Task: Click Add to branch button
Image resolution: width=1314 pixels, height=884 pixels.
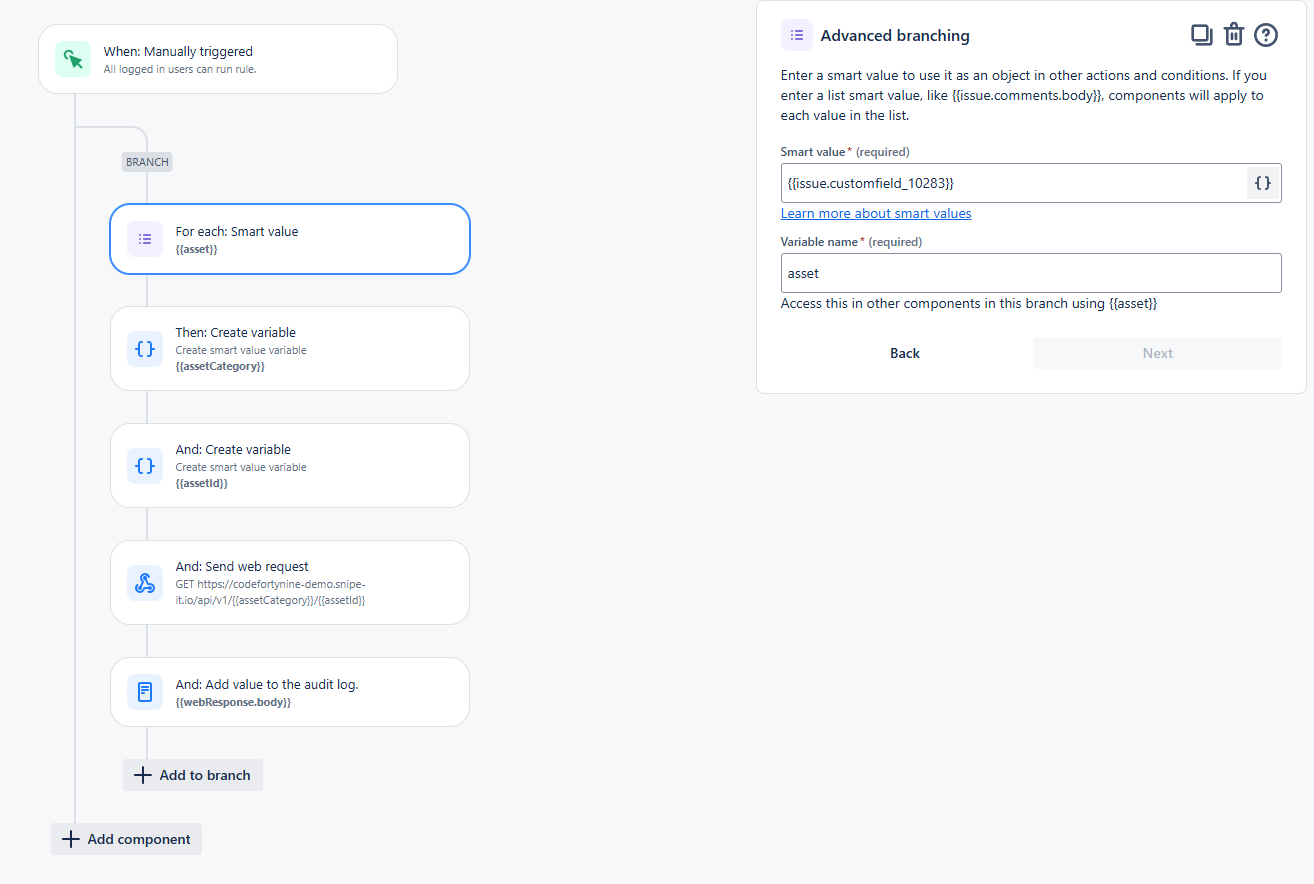Action: pyautogui.click(x=193, y=775)
